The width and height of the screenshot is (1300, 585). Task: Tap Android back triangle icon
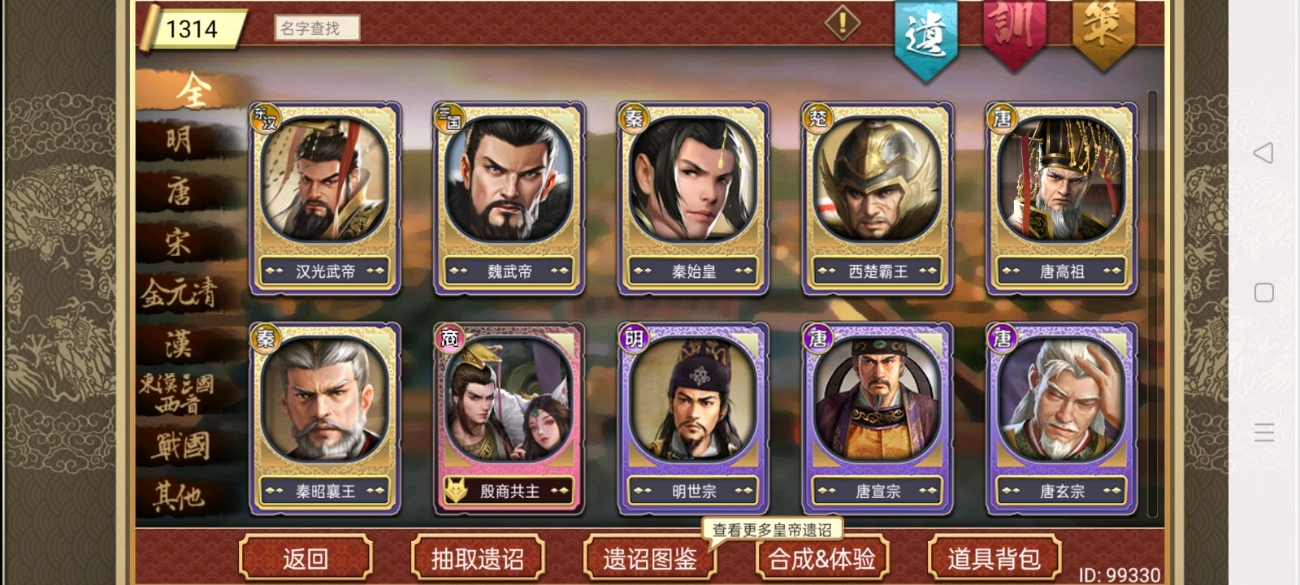pyautogui.click(x=1263, y=152)
